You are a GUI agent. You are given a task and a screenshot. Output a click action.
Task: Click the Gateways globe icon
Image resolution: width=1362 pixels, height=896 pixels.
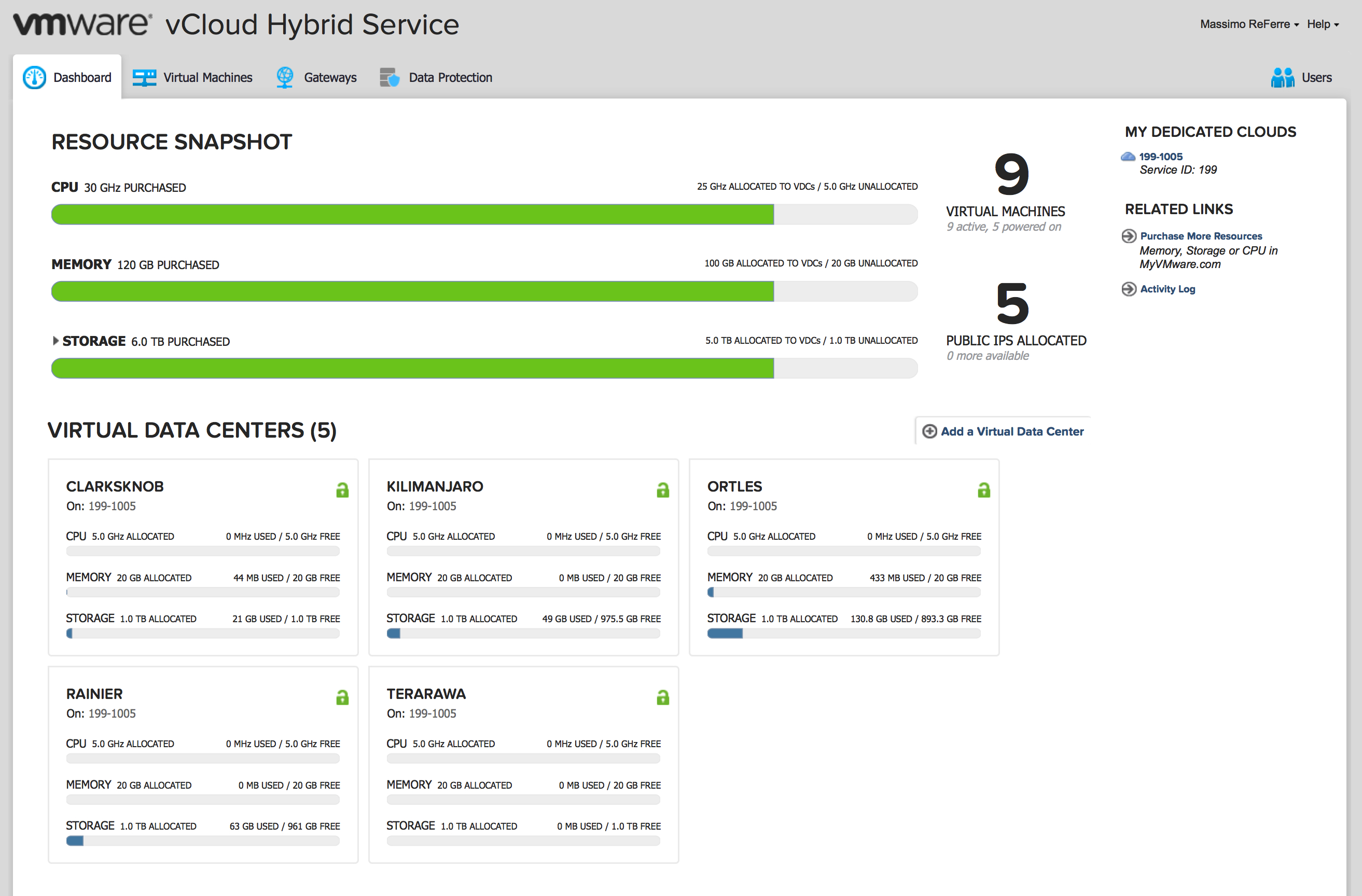coord(284,77)
